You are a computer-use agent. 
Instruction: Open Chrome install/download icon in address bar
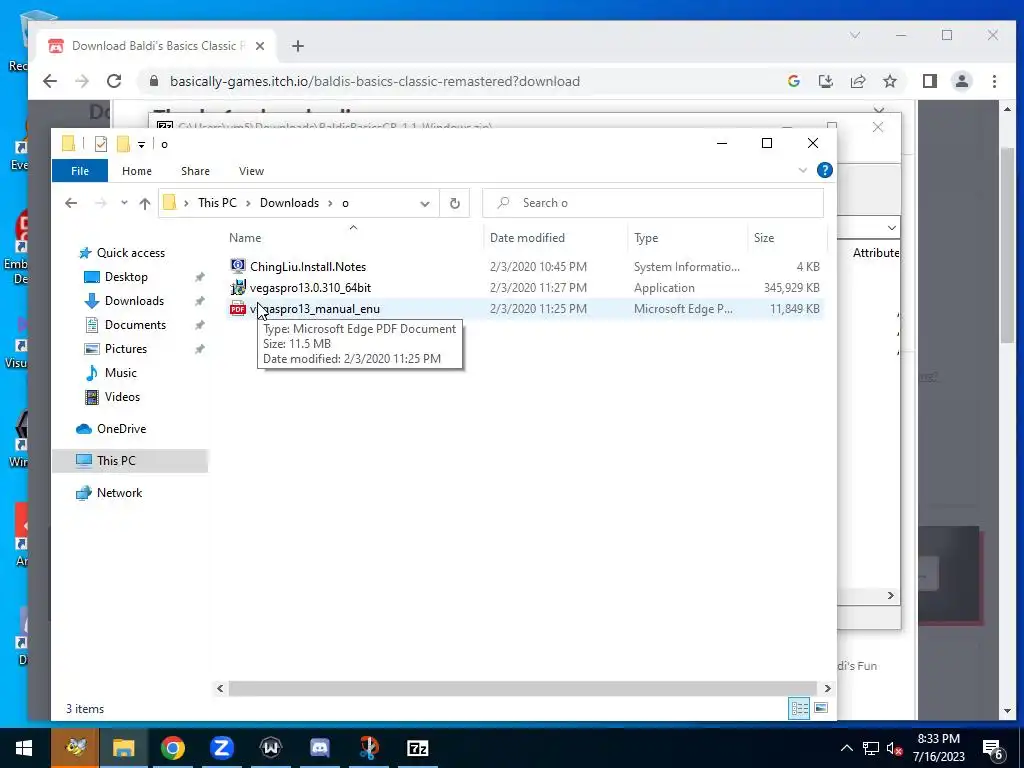coord(825,81)
